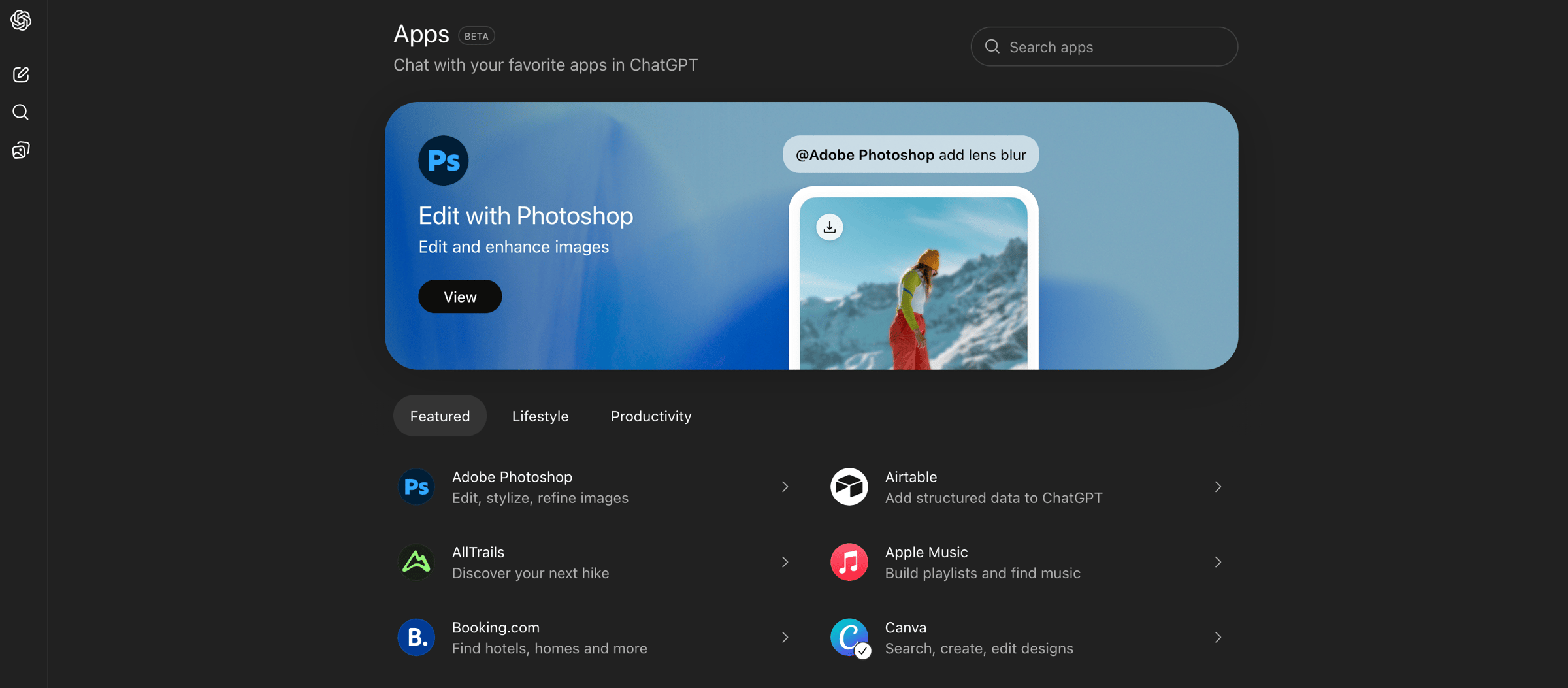This screenshot has width=1568, height=688.
Task: Click the Canva app icon
Action: click(x=849, y=637)
